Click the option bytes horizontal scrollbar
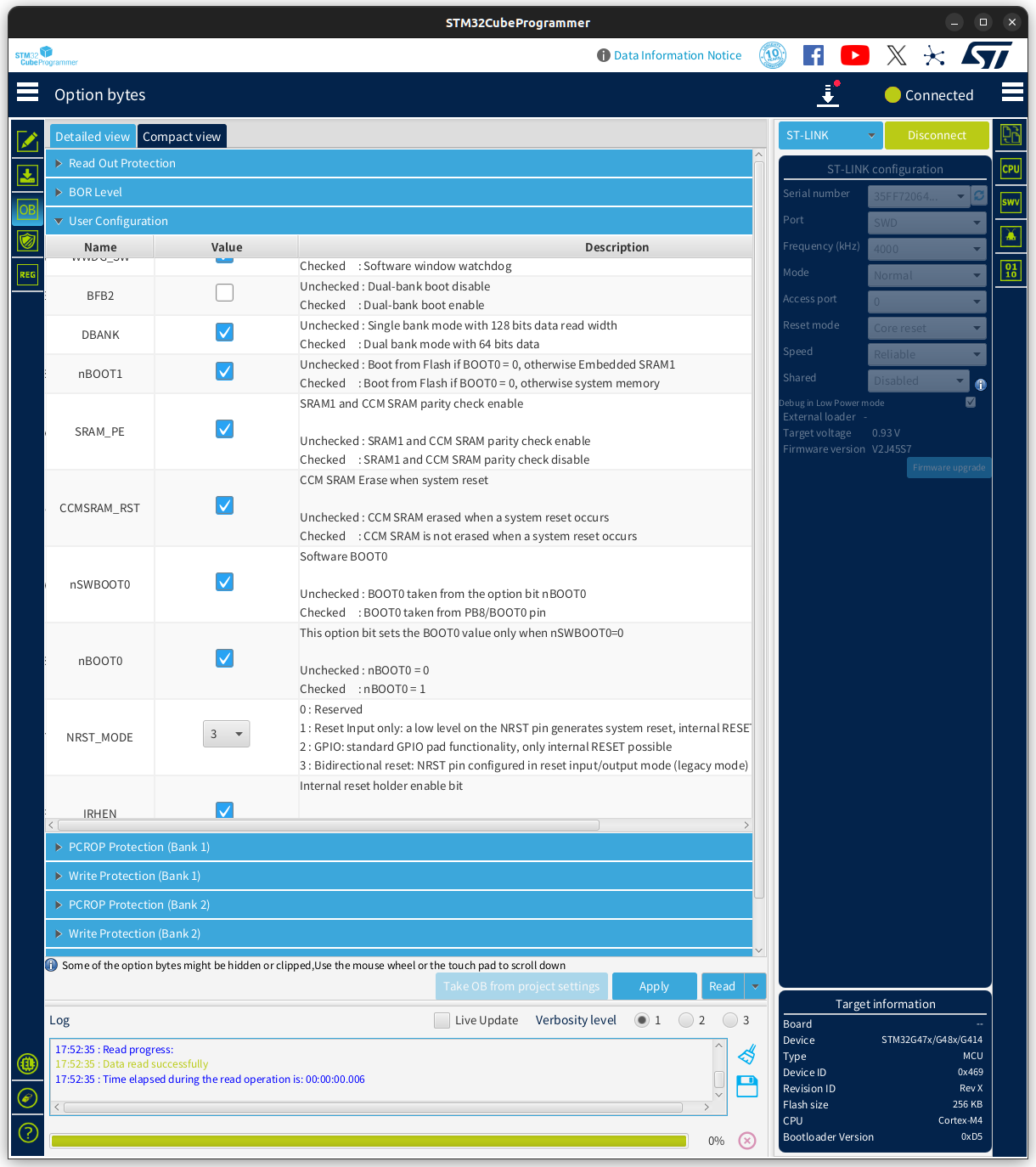The image size is (1036, 1167). point(328,825)
